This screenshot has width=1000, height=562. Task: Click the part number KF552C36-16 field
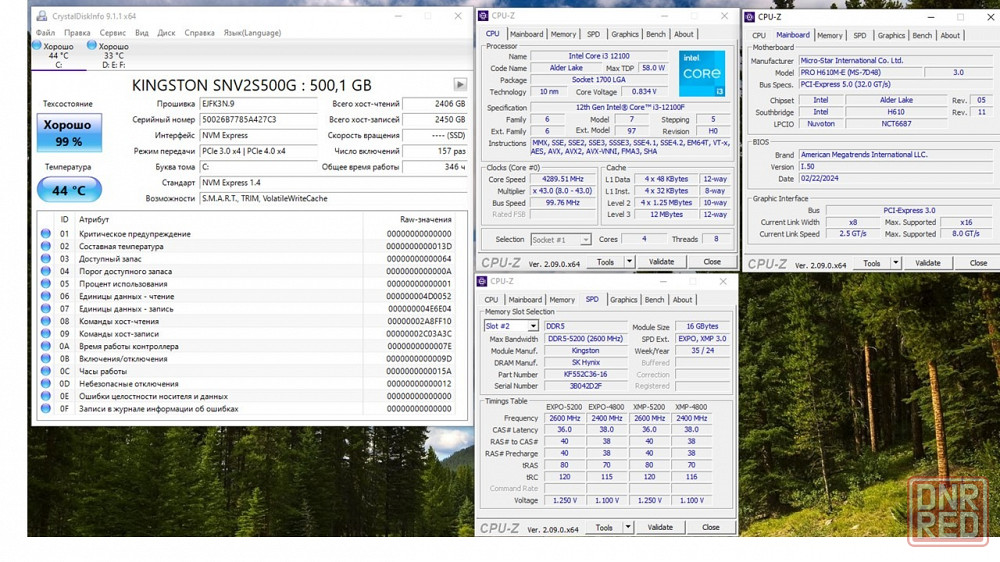click(x=585, y=374)
